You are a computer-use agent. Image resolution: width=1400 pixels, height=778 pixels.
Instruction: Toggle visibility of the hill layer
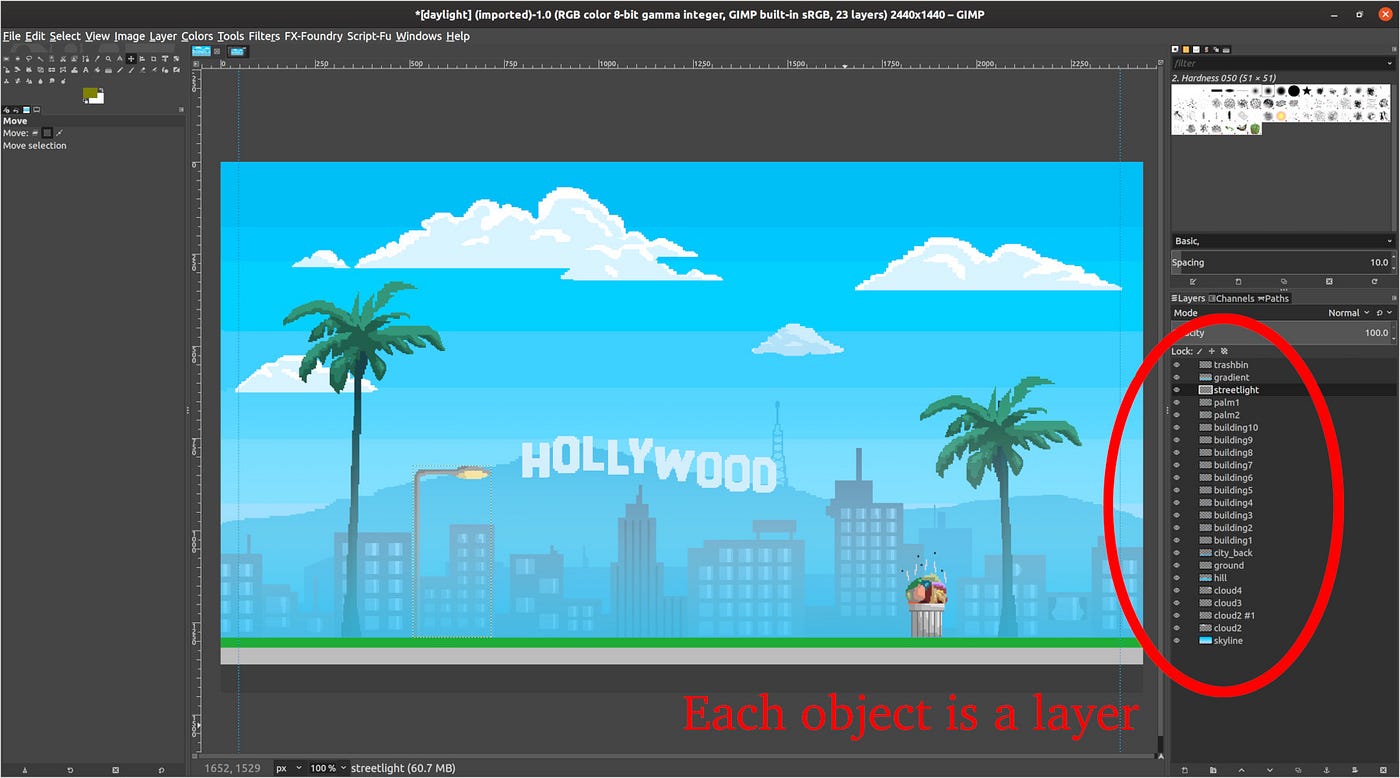(x=1177, y=578)
